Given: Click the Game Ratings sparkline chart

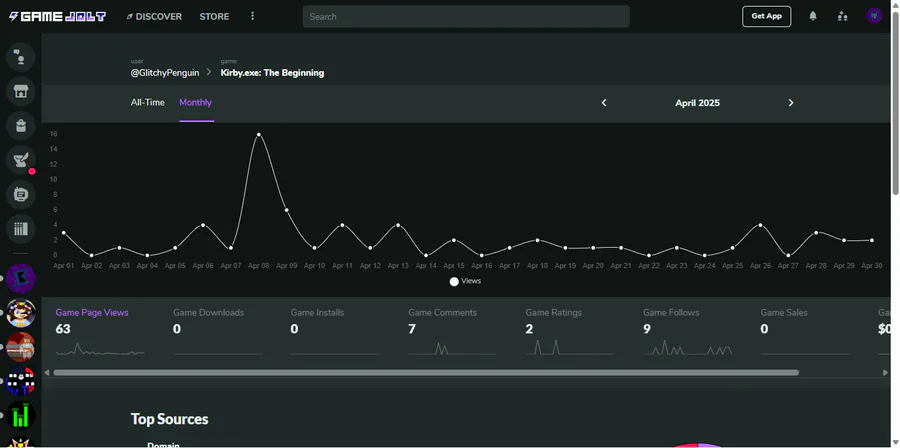Looking at the screenshot, I should [569, 348].
